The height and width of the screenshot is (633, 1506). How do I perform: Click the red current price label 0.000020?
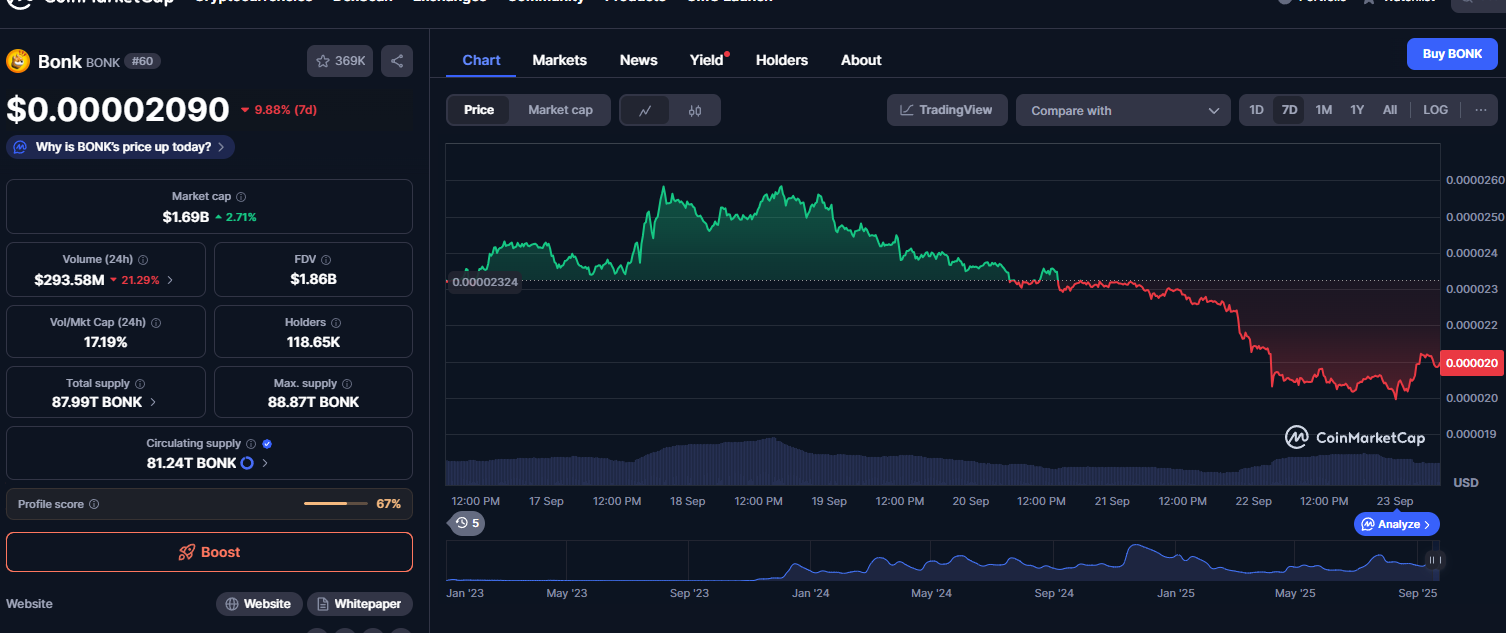[x=1471, y=363]
